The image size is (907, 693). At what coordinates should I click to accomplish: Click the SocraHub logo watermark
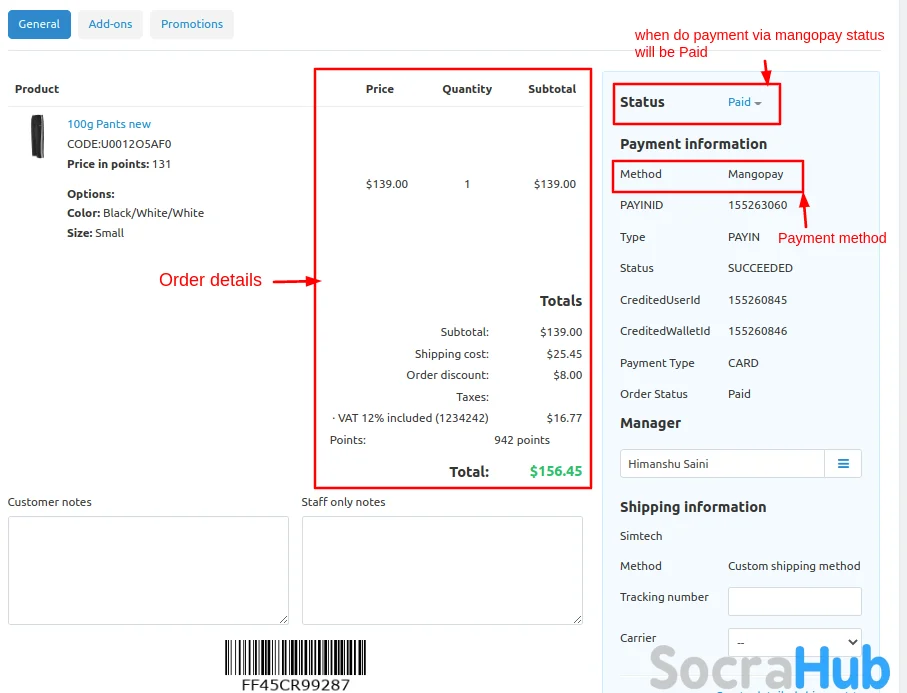(769, 667)
